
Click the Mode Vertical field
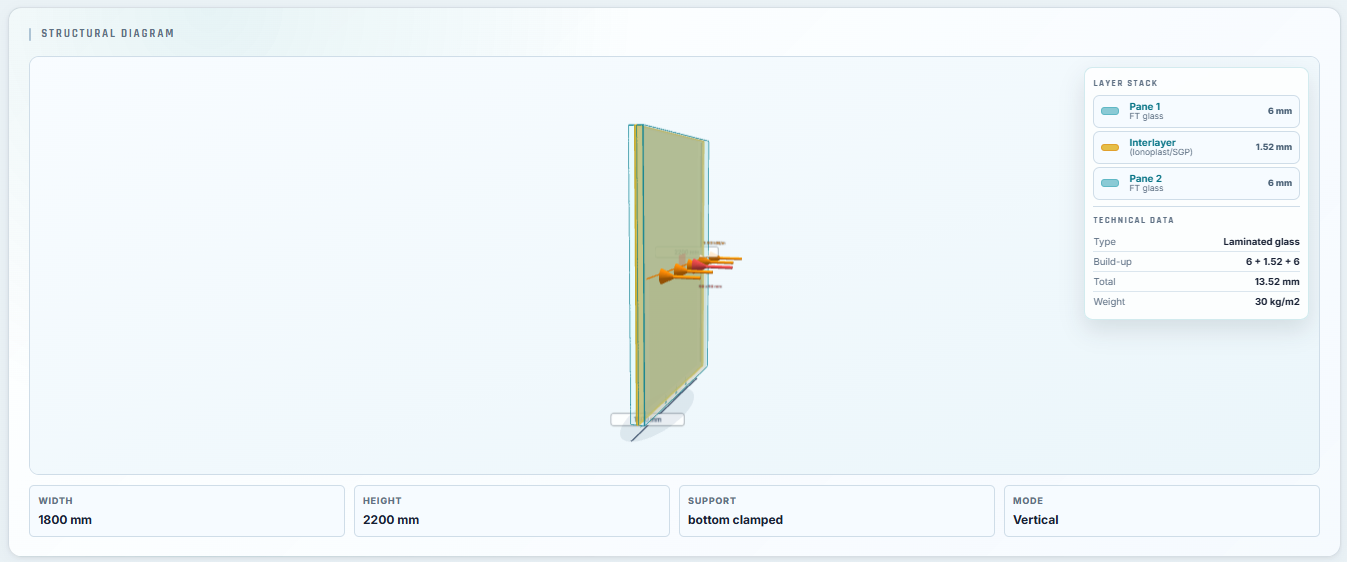1162,511
